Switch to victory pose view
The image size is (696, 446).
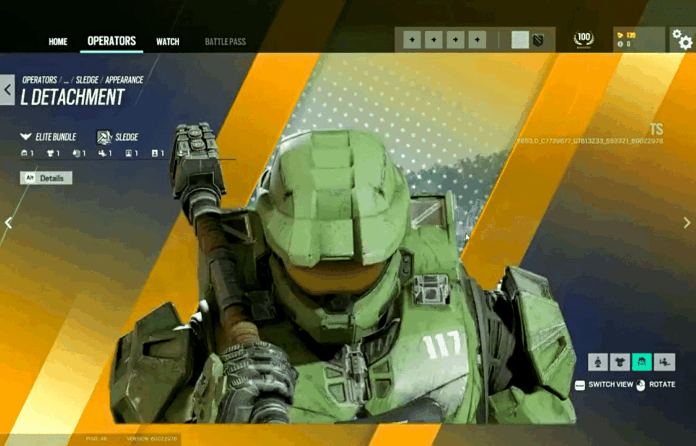pyautogui.click(x=664, y=362)
